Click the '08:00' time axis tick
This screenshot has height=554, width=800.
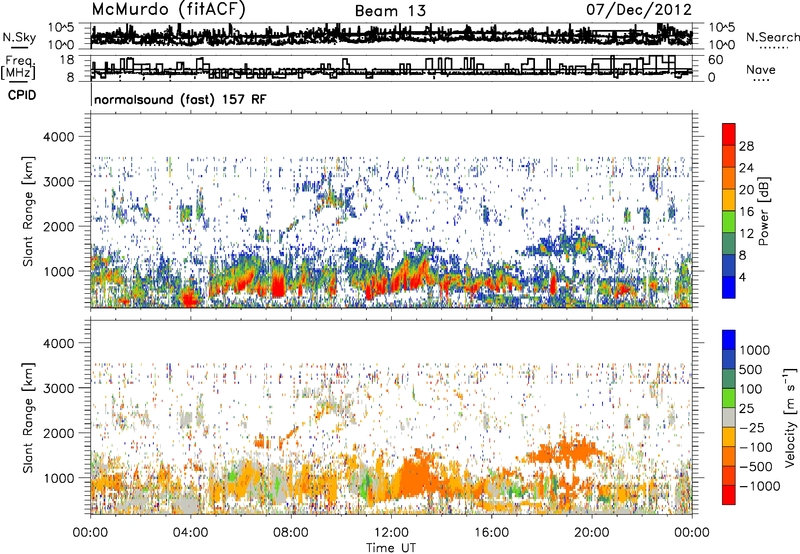pyautogui.click(x=291, y=533)
